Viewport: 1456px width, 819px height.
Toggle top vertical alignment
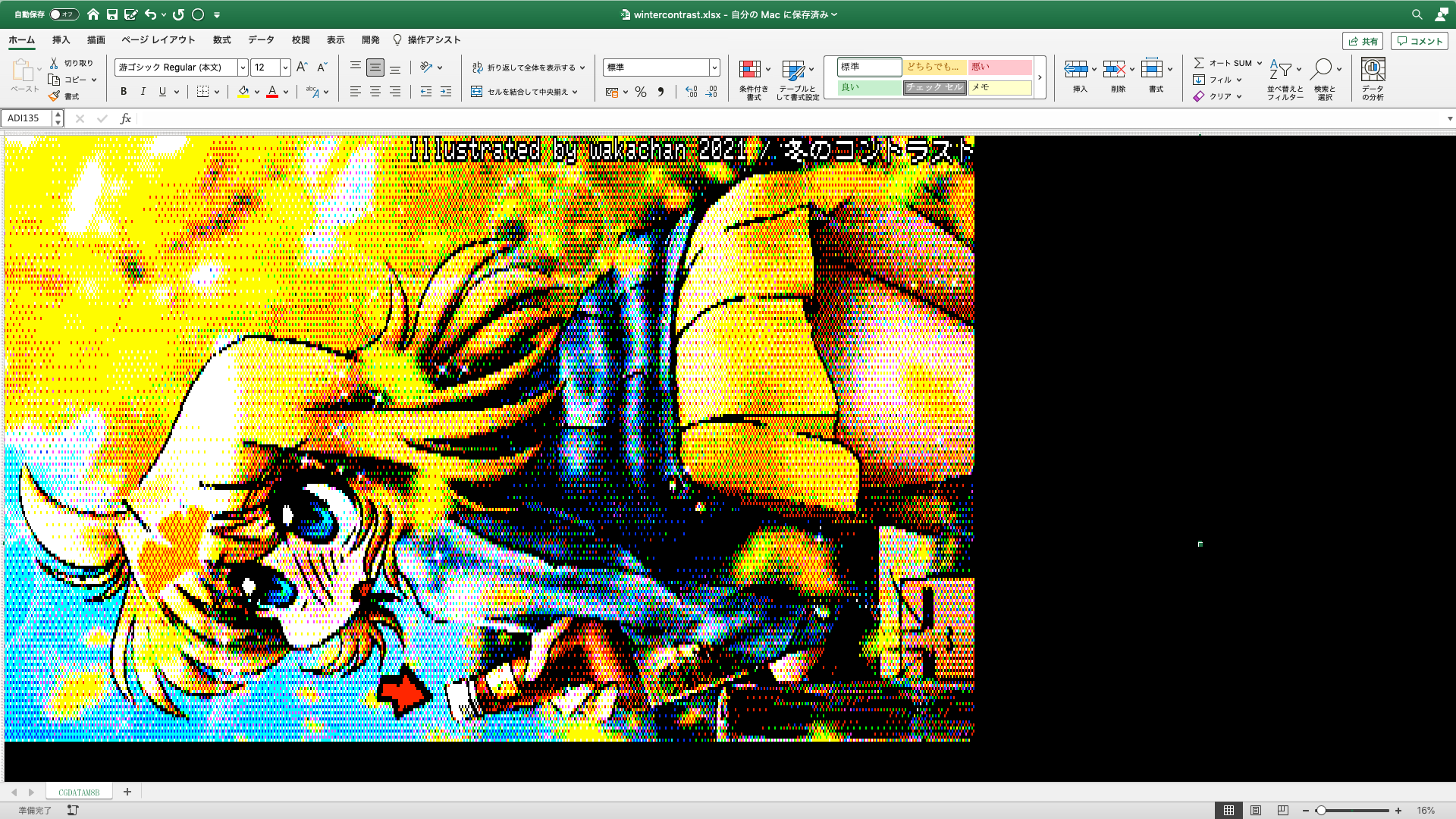tap(355, 67)
